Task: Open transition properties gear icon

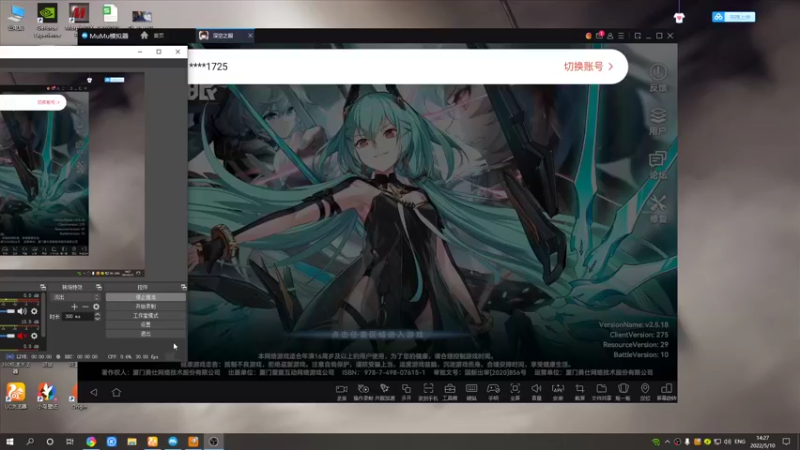Action: (x=96, y=307)
